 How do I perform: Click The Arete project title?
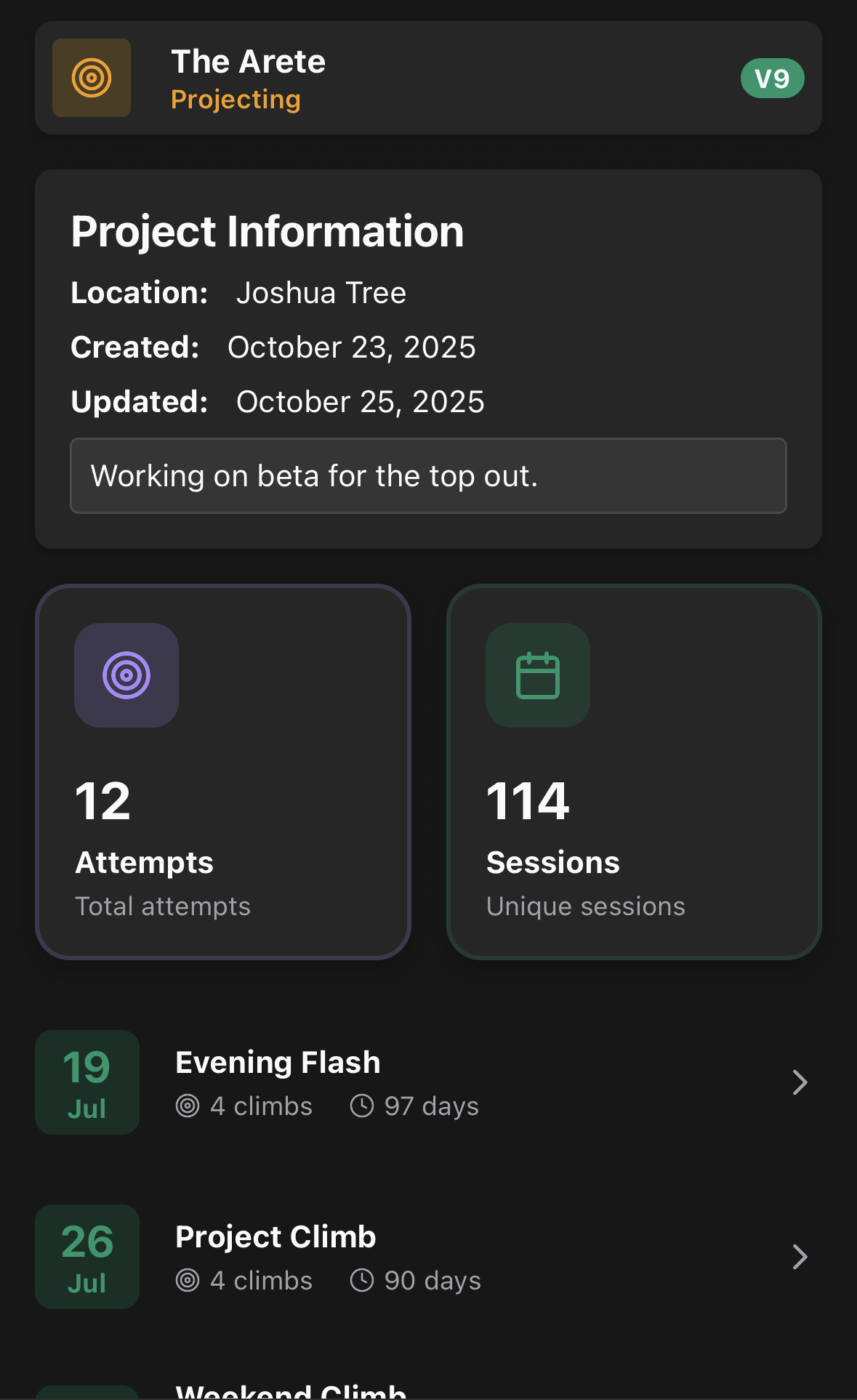click(249, 62)
